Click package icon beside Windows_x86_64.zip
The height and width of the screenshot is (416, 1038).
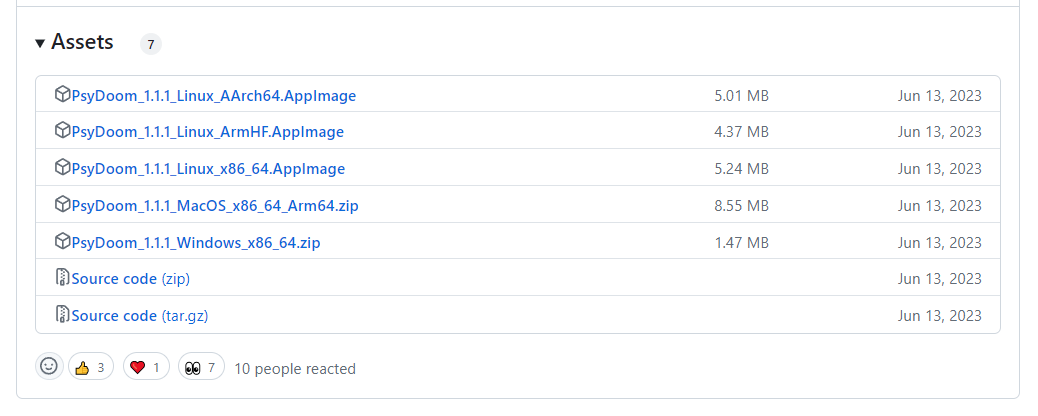(62, 242)
